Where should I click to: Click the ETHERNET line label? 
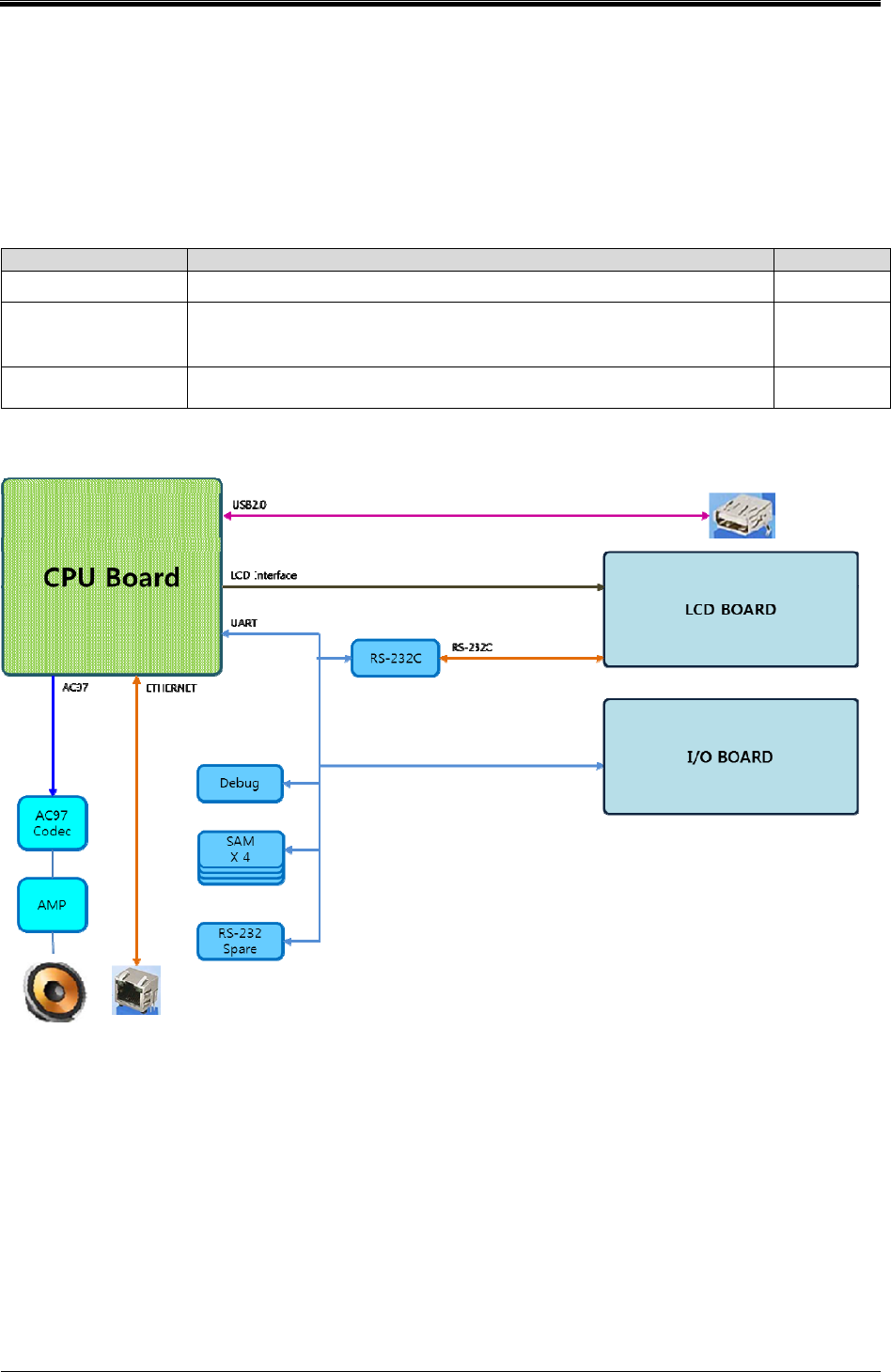coord(171,689)
